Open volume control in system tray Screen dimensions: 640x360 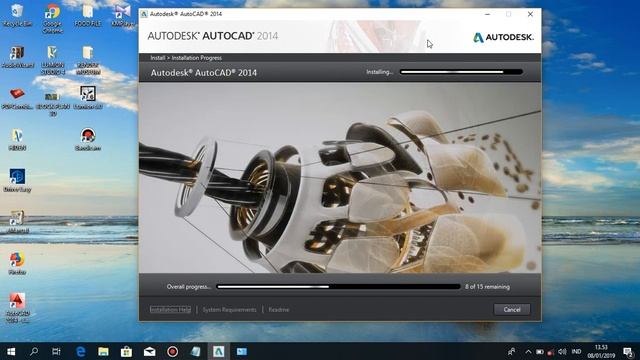(562, 351)
